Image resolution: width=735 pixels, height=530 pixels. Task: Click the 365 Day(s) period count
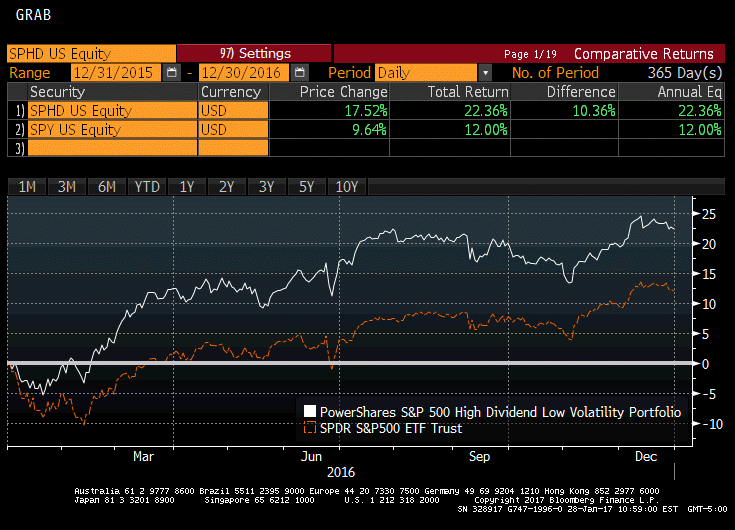685,73
